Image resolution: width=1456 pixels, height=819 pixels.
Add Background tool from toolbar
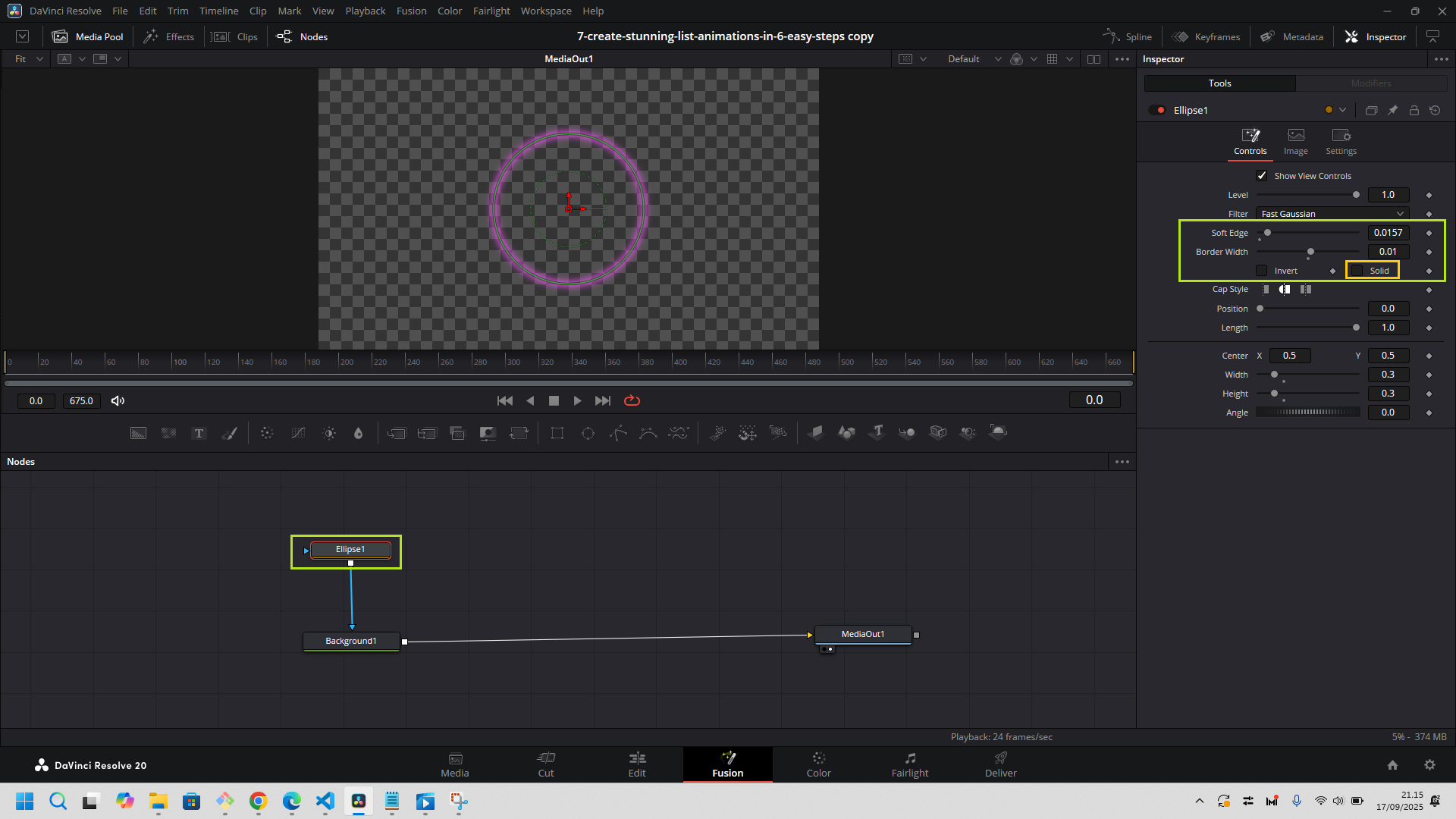[138, 433]
